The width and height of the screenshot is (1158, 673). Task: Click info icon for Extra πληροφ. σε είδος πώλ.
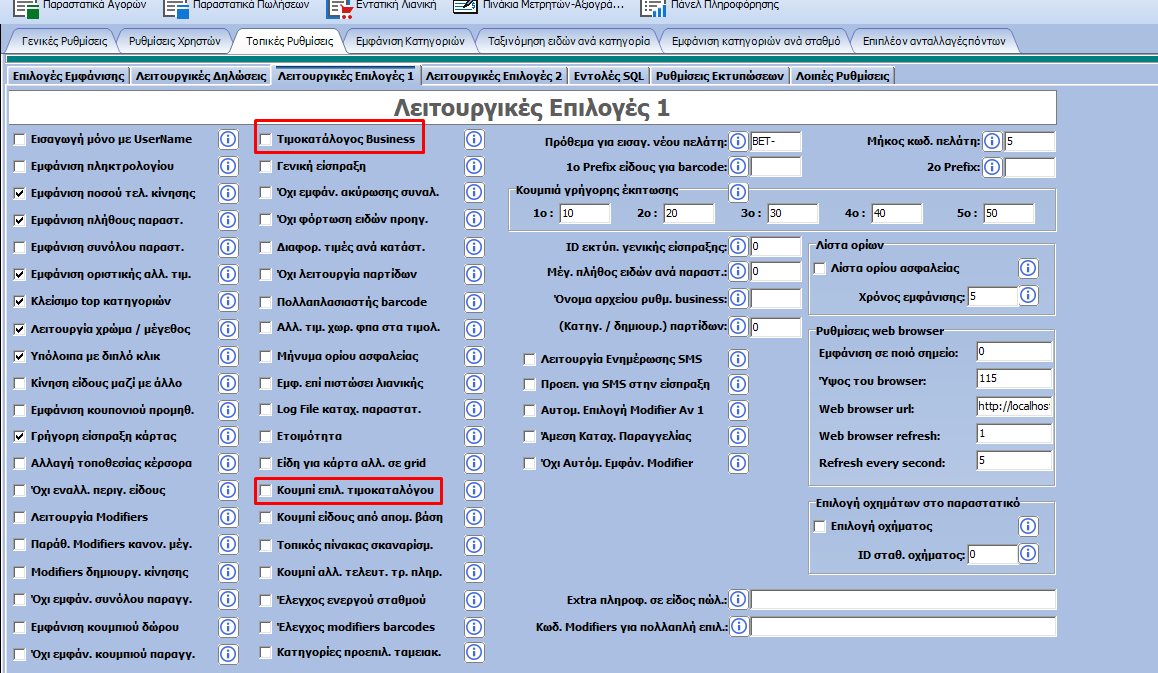[x=738, y=599]
